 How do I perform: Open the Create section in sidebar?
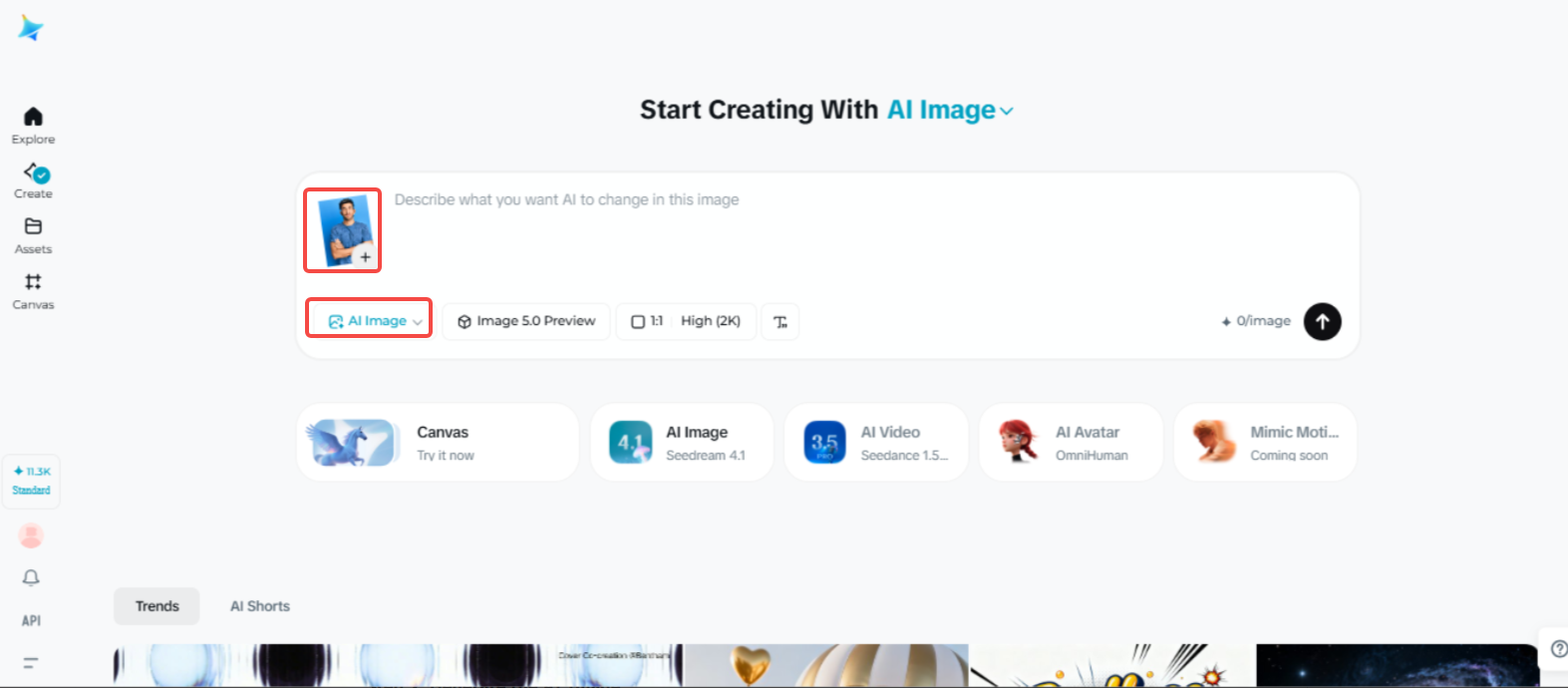[33, 180]
